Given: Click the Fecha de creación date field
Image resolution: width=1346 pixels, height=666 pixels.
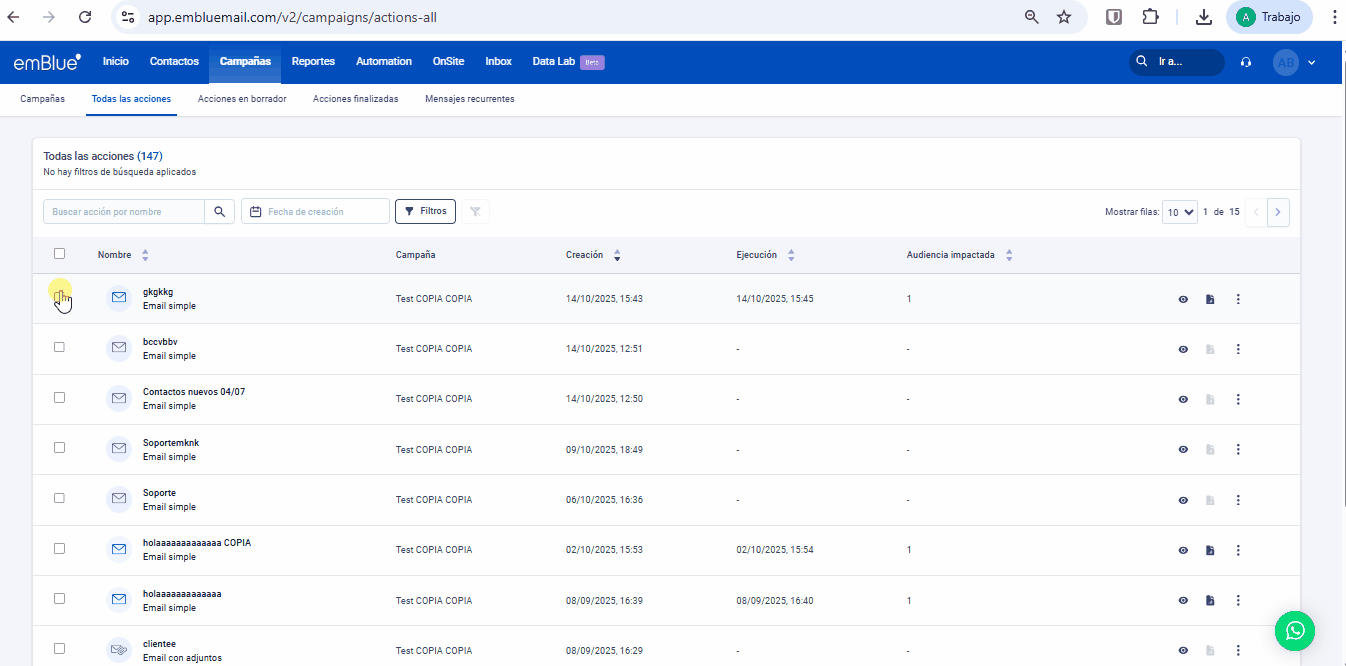Looking at the screenshot, I should point(315,211).
